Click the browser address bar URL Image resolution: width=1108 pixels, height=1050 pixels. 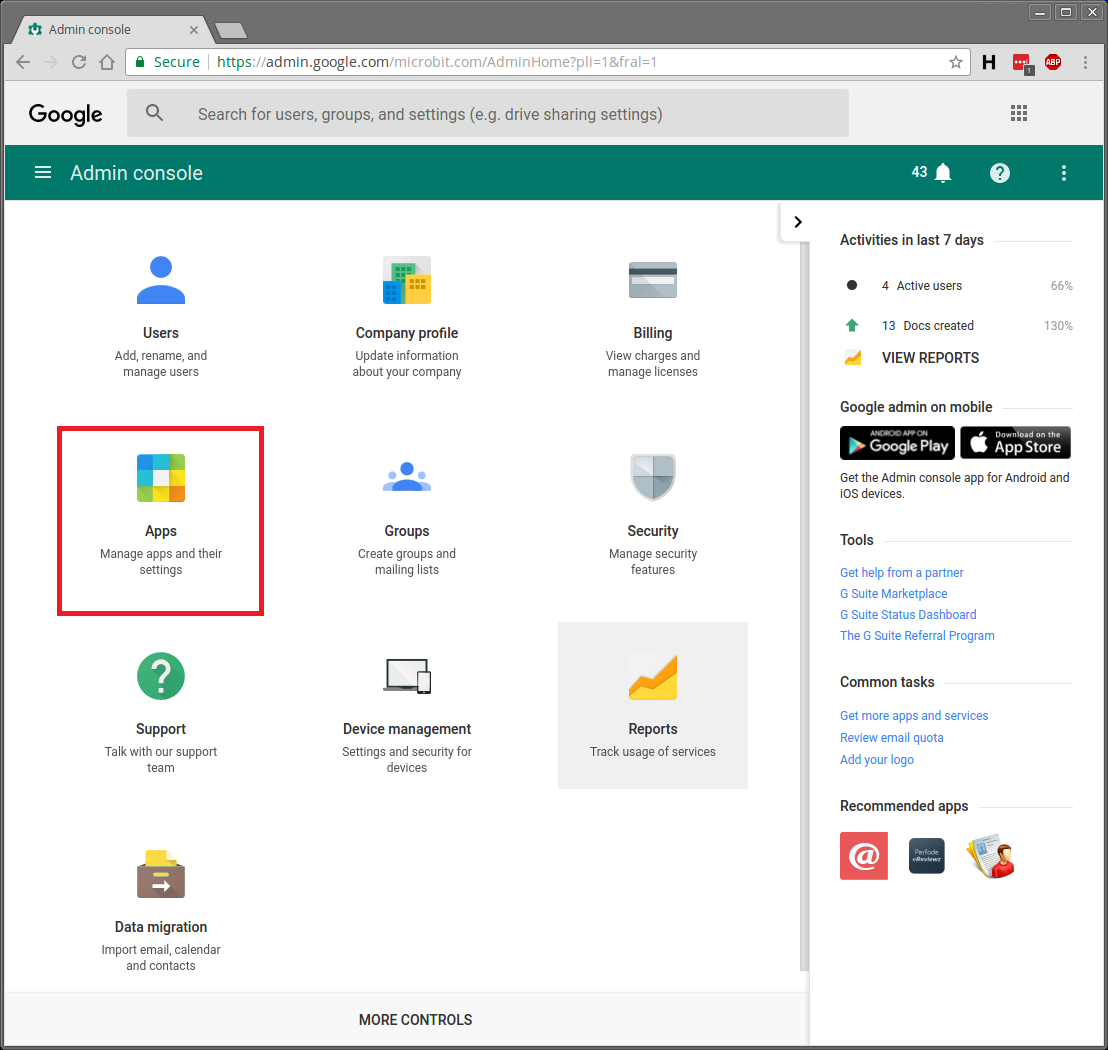click(x=437, y=62)
